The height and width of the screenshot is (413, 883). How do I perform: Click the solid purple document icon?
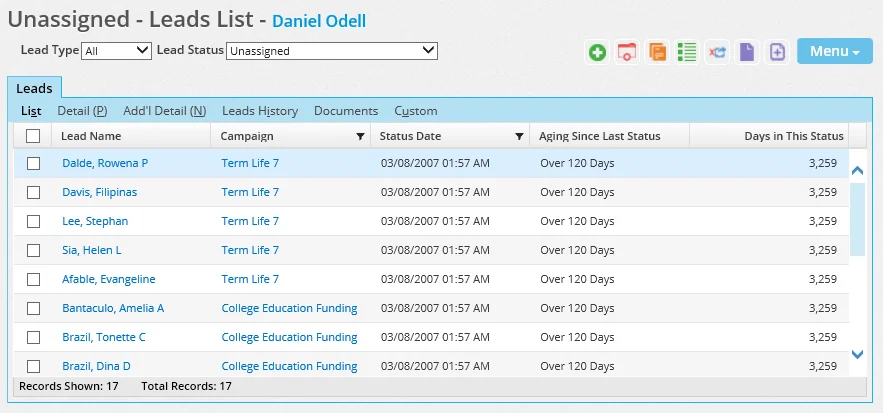click(x=747, y=52)
